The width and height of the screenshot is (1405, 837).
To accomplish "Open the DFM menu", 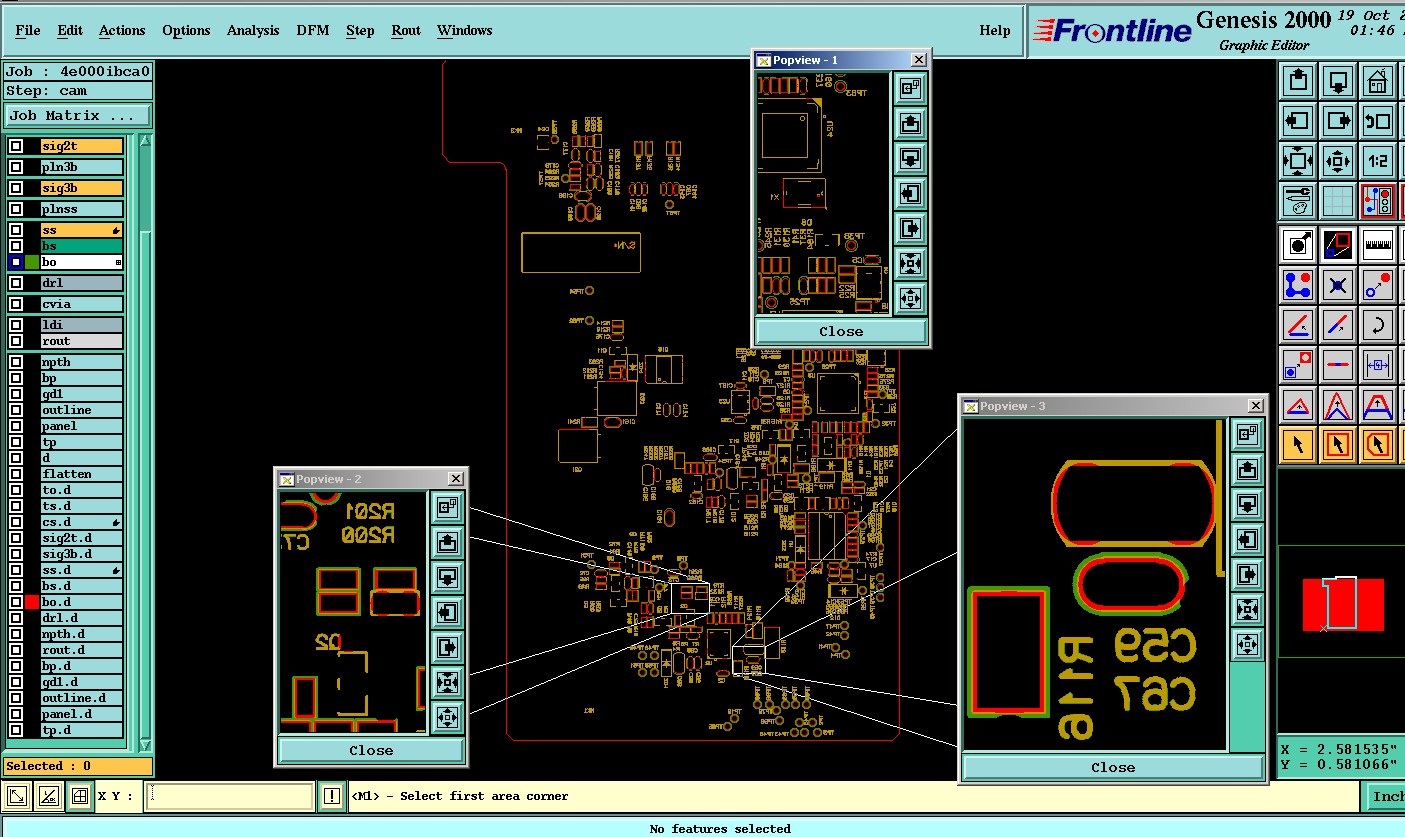I will [313, 30].
